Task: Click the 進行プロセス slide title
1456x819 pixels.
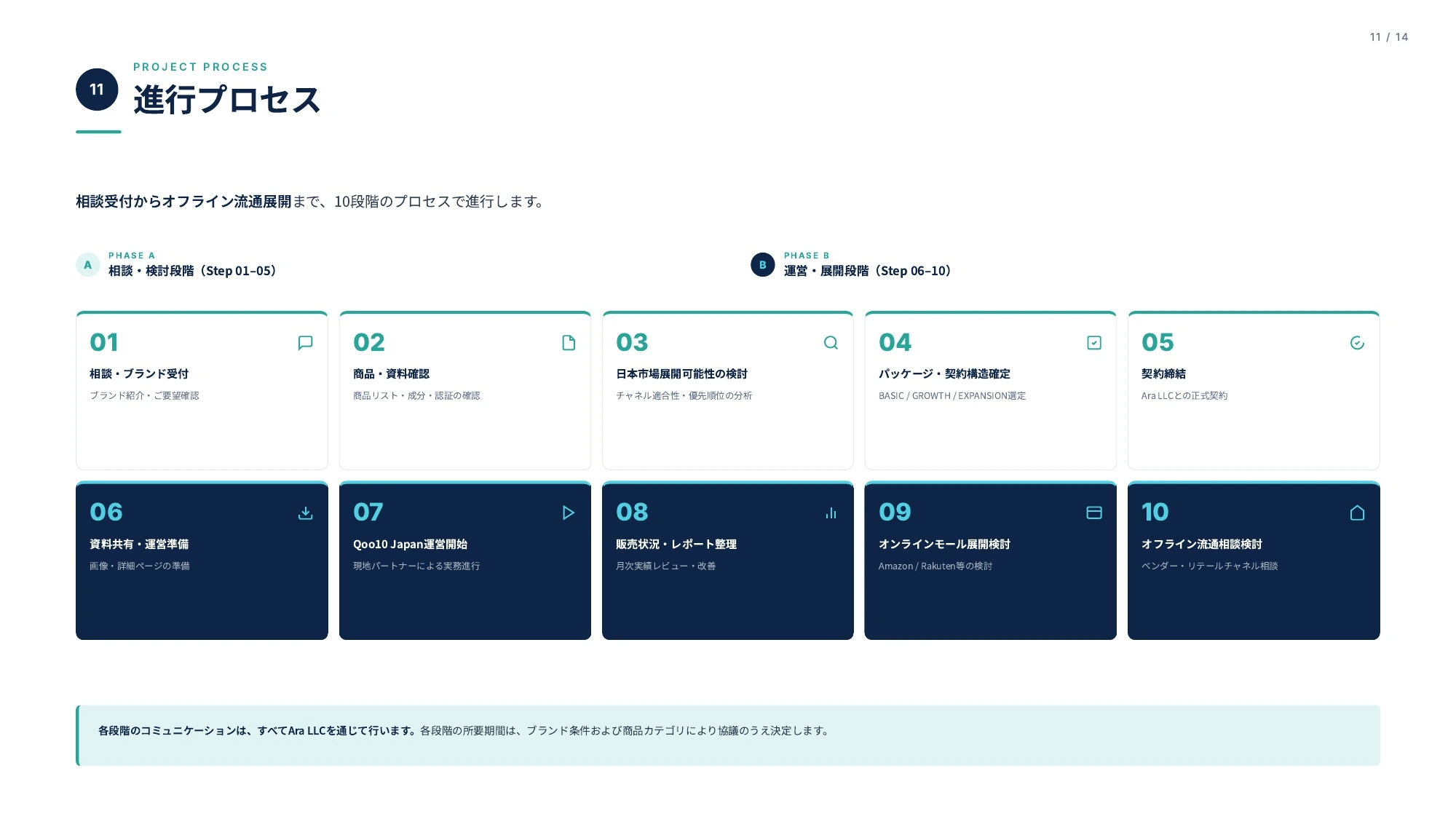Action: click(226, 100)
